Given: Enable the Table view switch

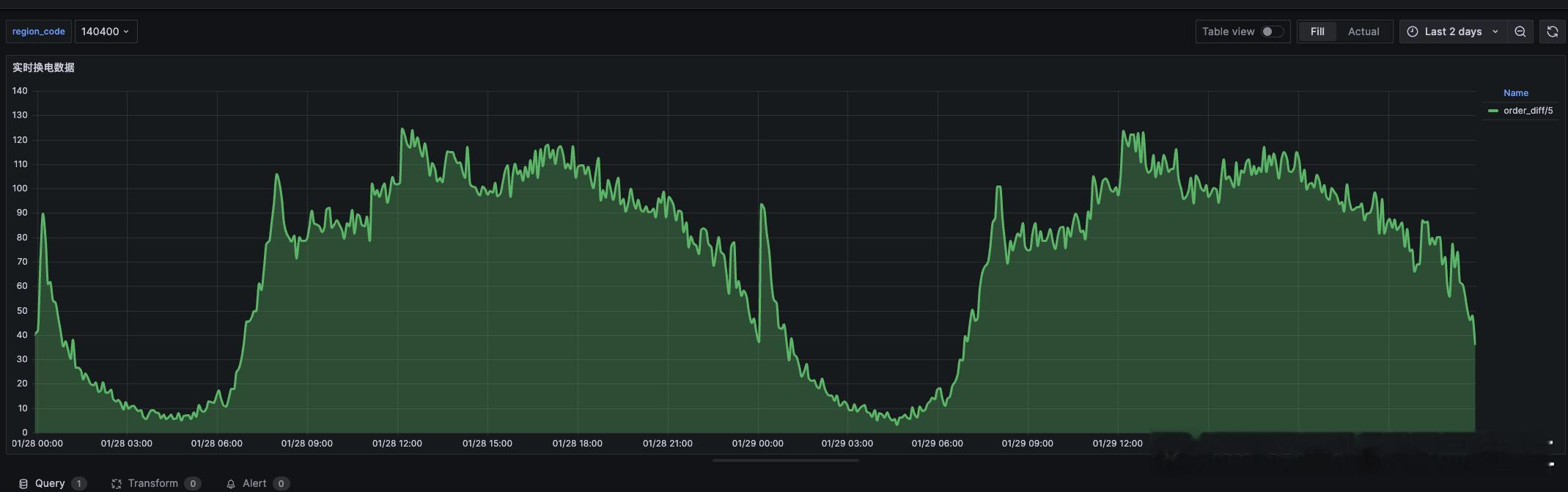Looking at the screenshot, I should 1272,32.
